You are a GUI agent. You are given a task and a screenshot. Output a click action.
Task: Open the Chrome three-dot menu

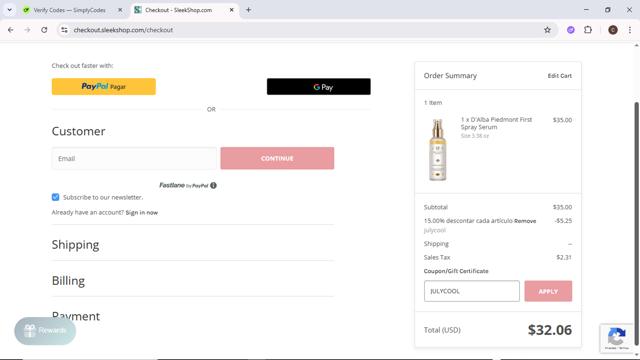pos(630,30)
